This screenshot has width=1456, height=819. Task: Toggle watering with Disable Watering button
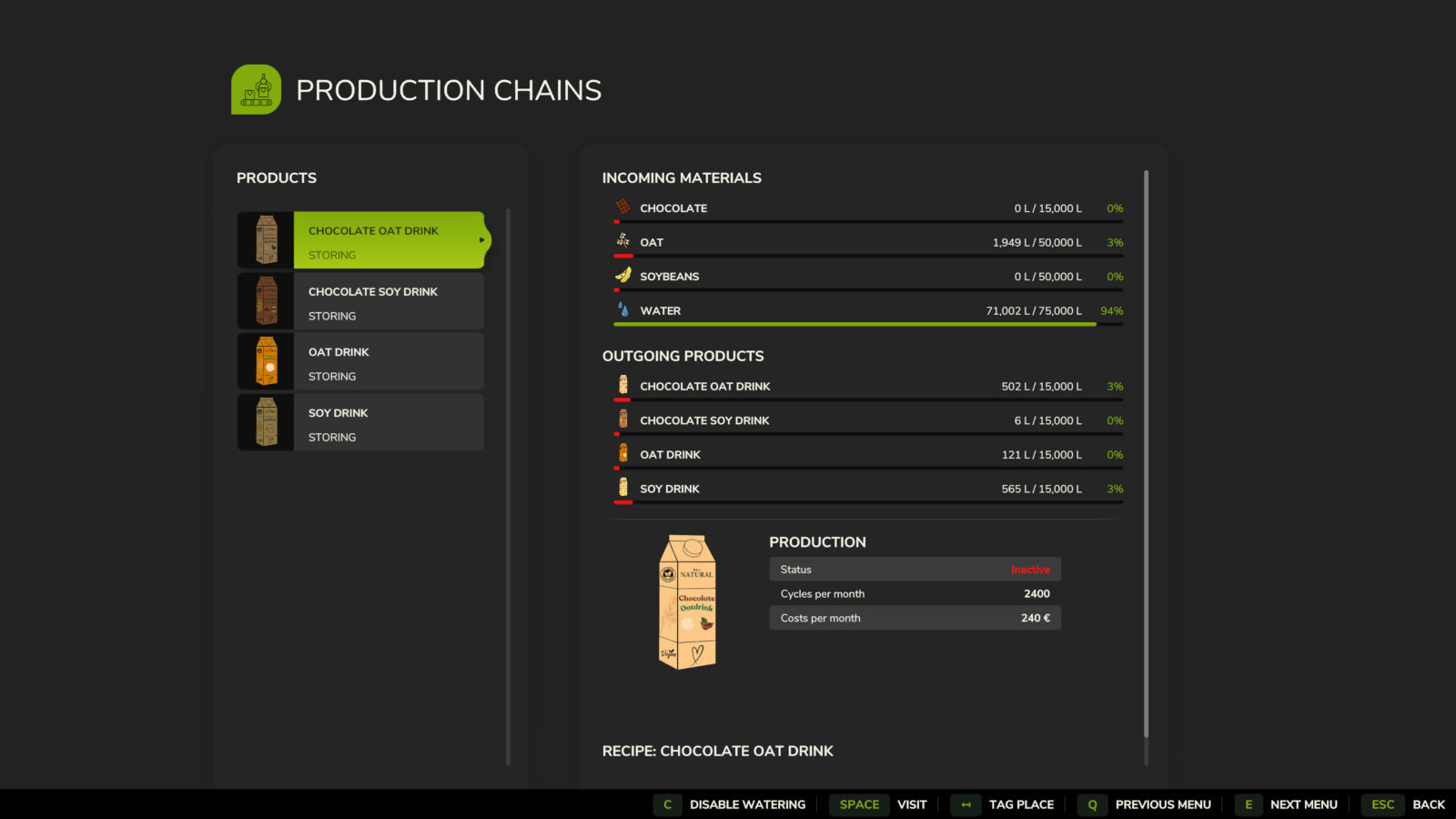pyautogui.click(x=730, y=804)
